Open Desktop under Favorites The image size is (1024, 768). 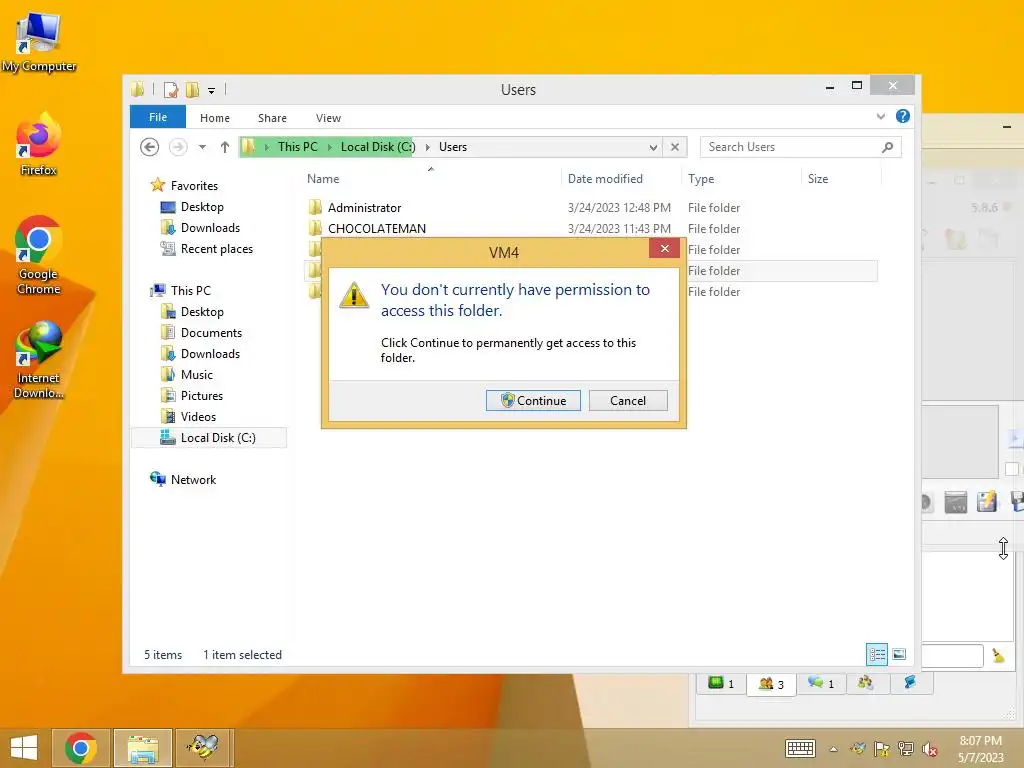pyautogui.click(x=202, y=206)
